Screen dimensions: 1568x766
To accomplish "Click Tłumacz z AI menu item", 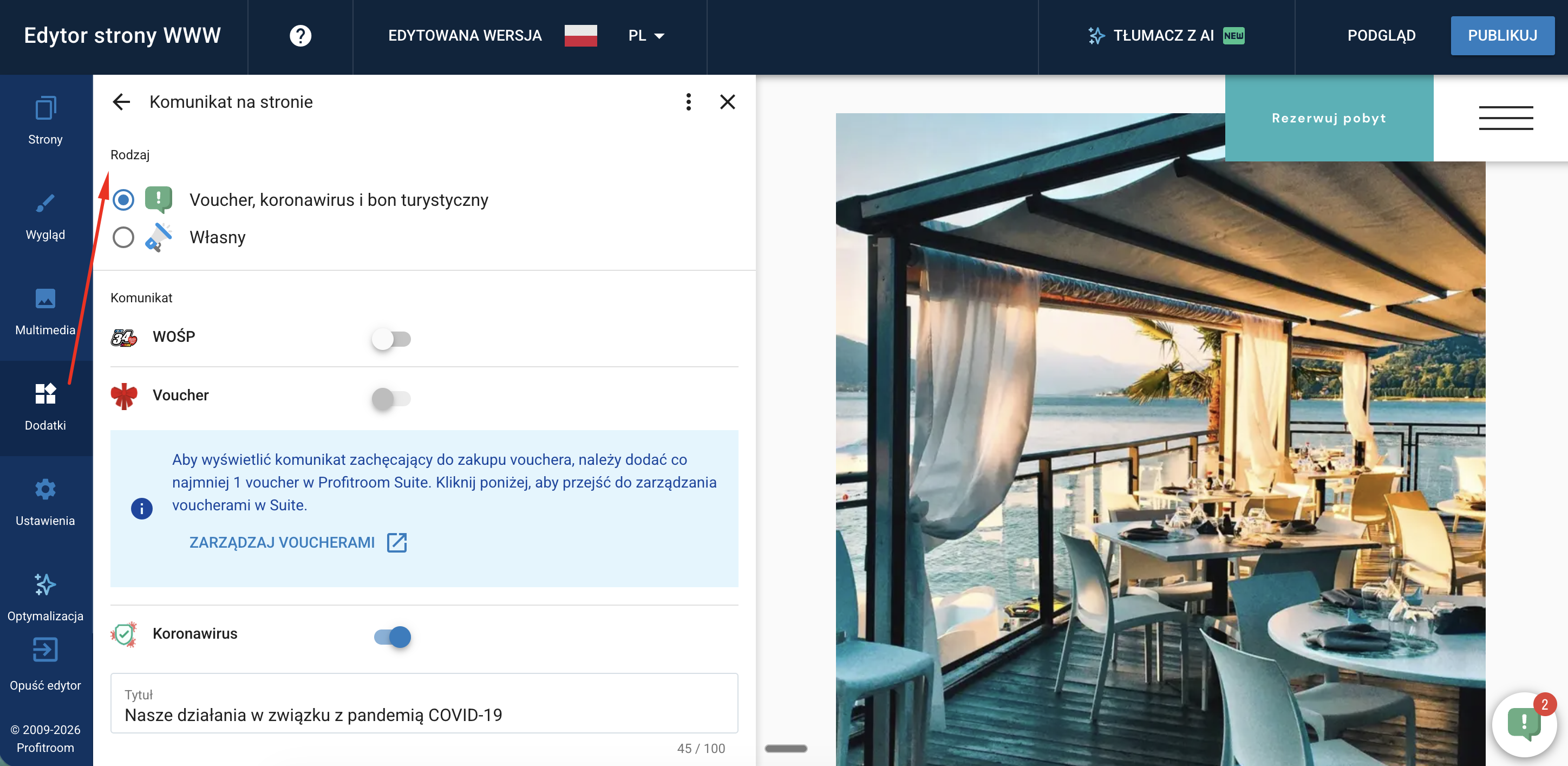I will coord(1165,35).
